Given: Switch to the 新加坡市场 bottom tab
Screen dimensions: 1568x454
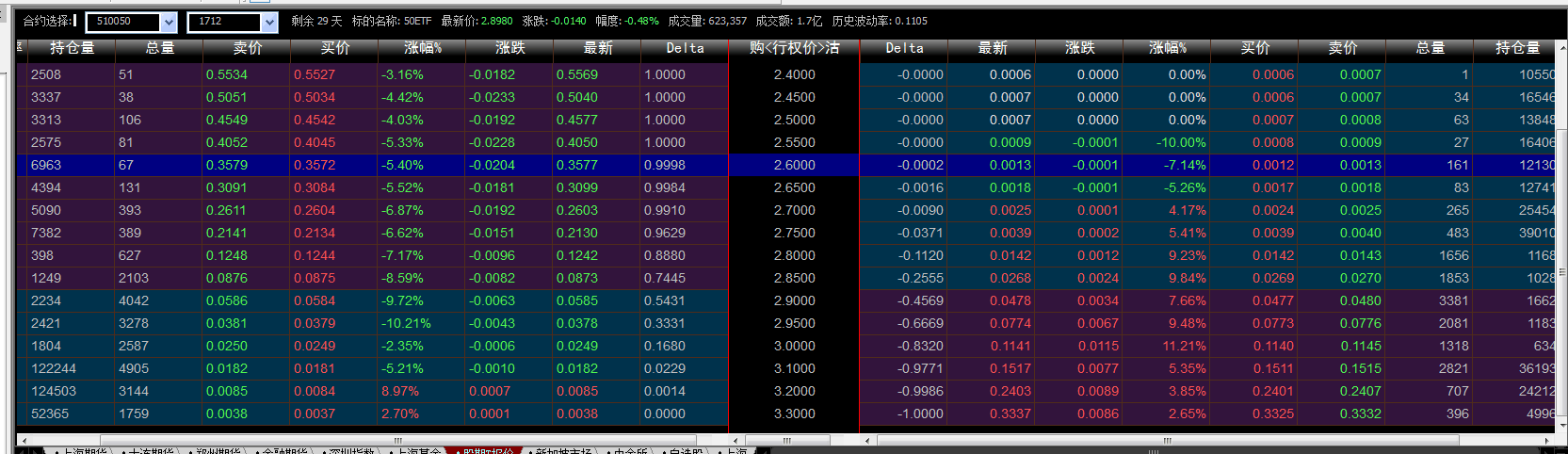Looking at the screenshot, I should click(559, 451).
